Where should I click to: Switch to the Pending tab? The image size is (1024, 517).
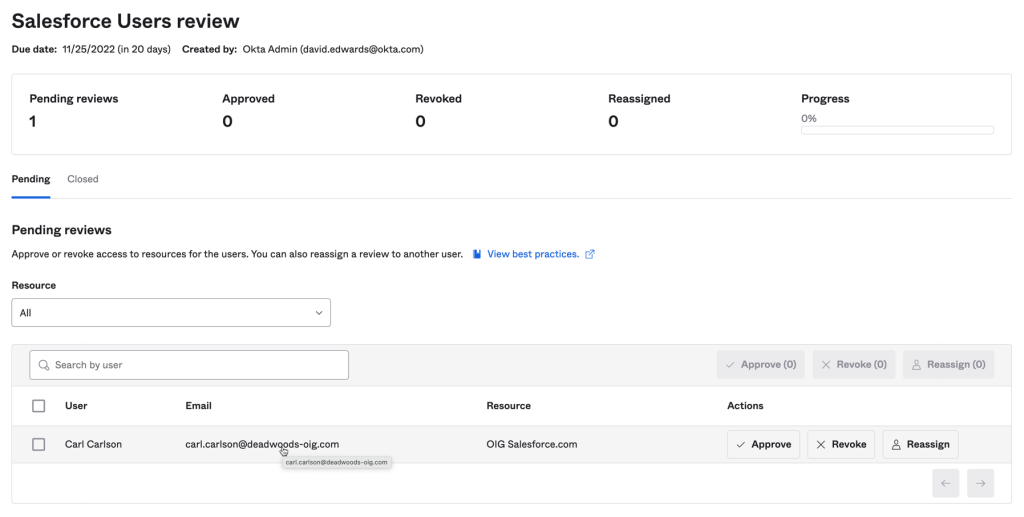tap(31, 179)
